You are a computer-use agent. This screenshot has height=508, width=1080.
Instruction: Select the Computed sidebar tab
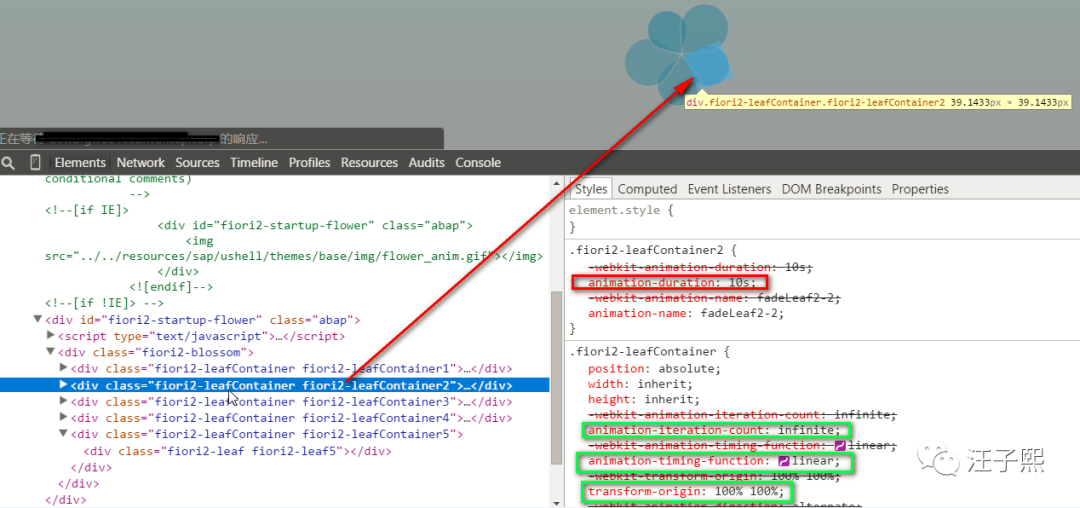tap(647, 189)
